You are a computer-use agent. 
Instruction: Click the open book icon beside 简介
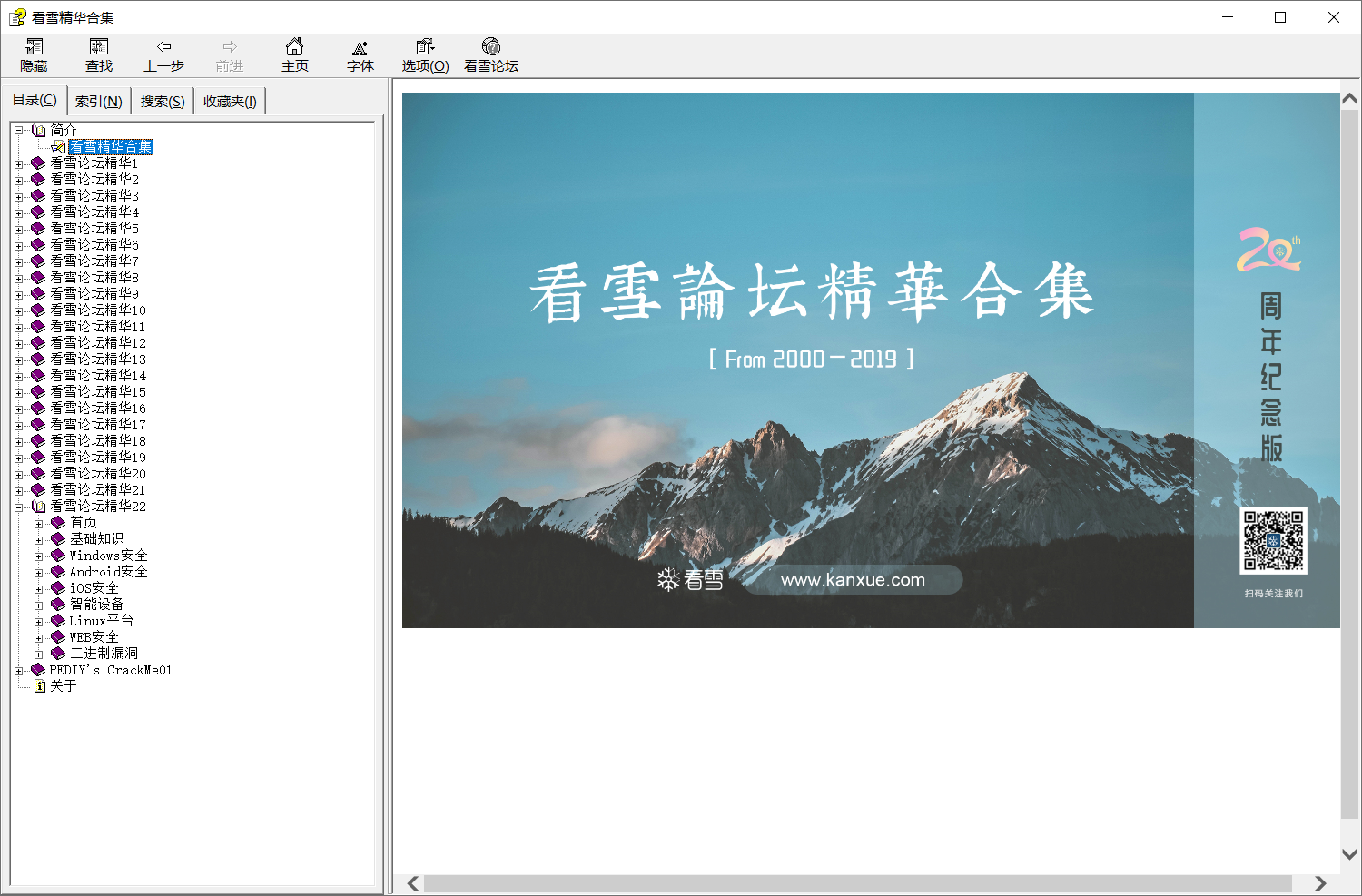38,131
